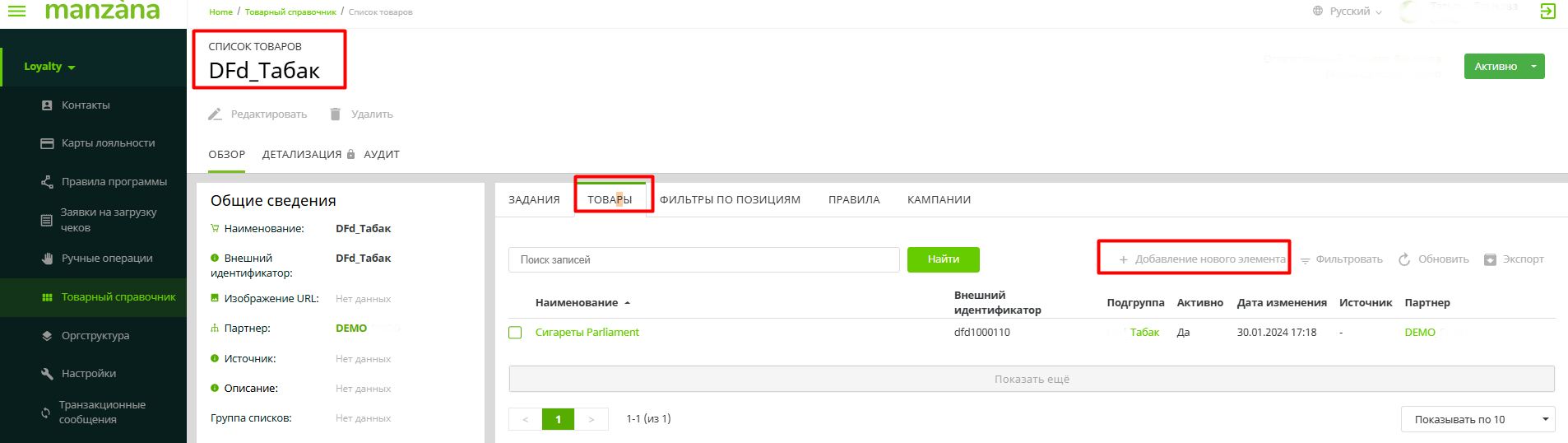Switch to the АУДИТ tab

coord(382,155)
